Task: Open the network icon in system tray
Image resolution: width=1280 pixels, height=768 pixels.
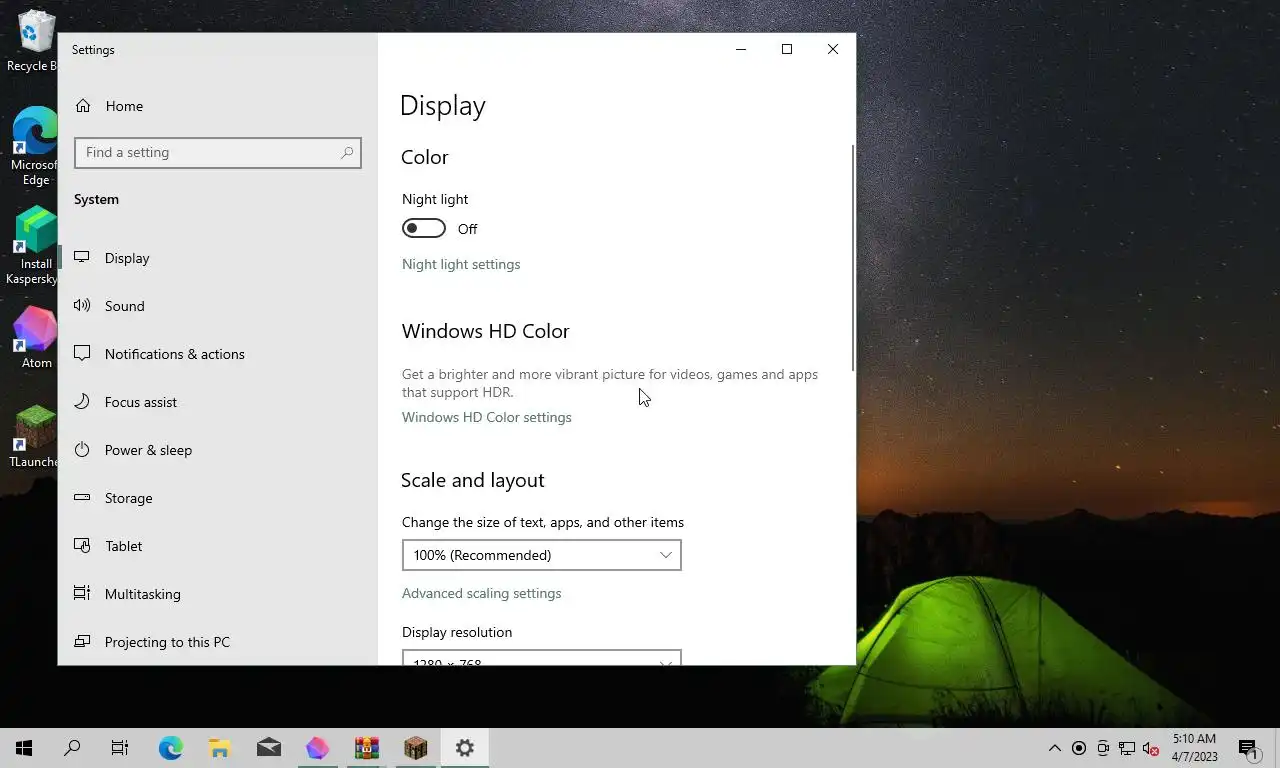Action: (x=1127, y=748)
